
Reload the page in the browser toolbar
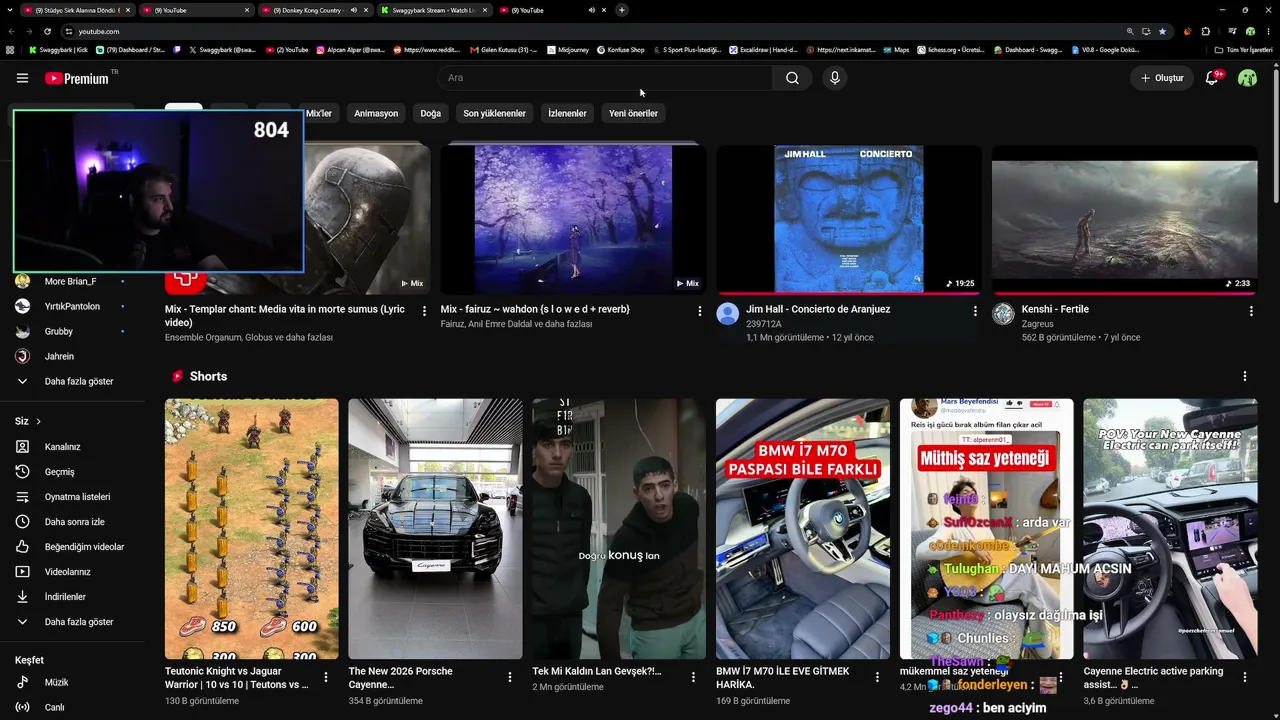47,31
